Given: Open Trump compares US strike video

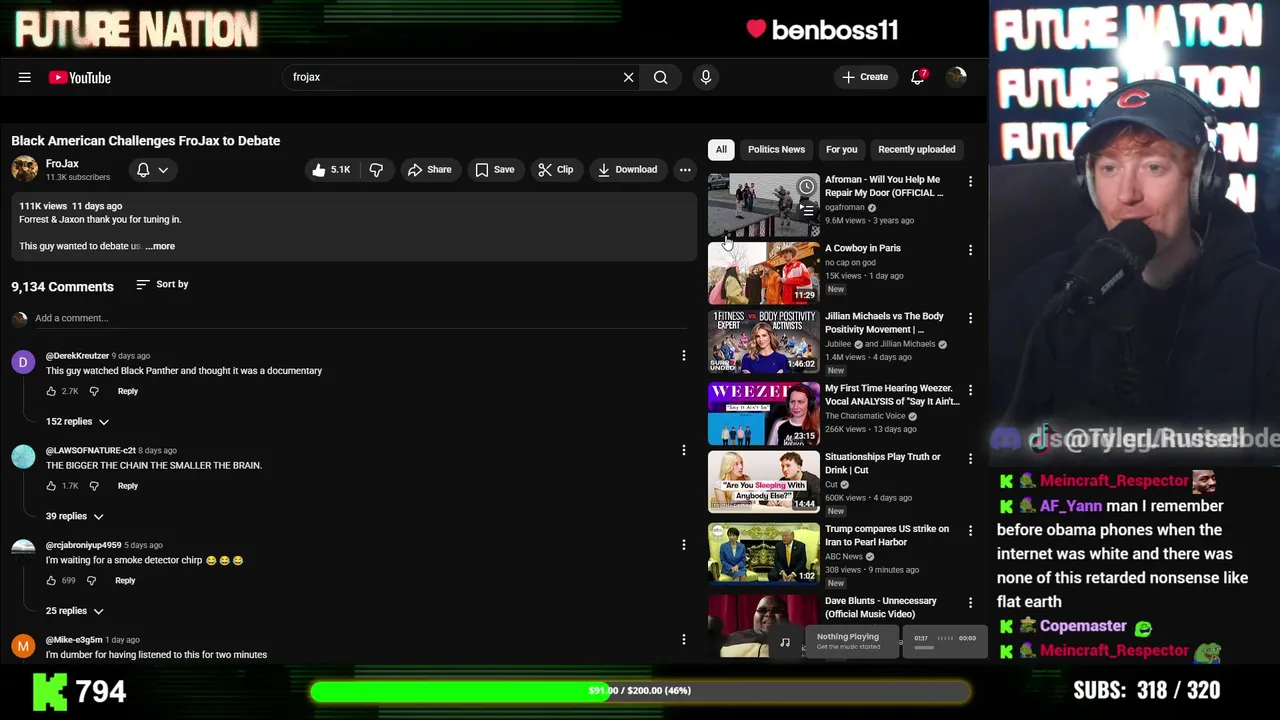Looking at the screenshot, I should click(764, 554).
